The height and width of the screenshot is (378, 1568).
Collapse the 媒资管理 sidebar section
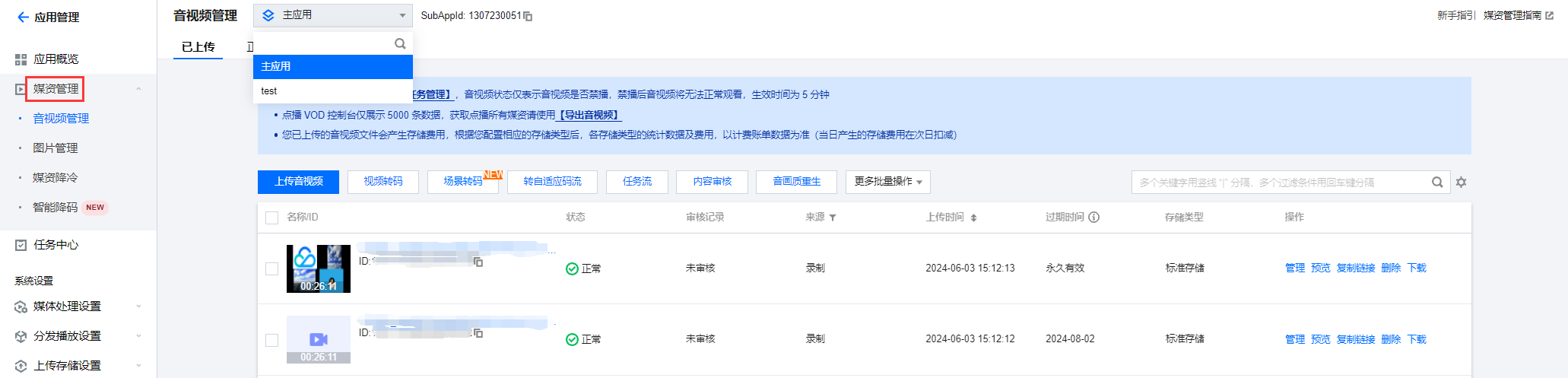(138, 89)
